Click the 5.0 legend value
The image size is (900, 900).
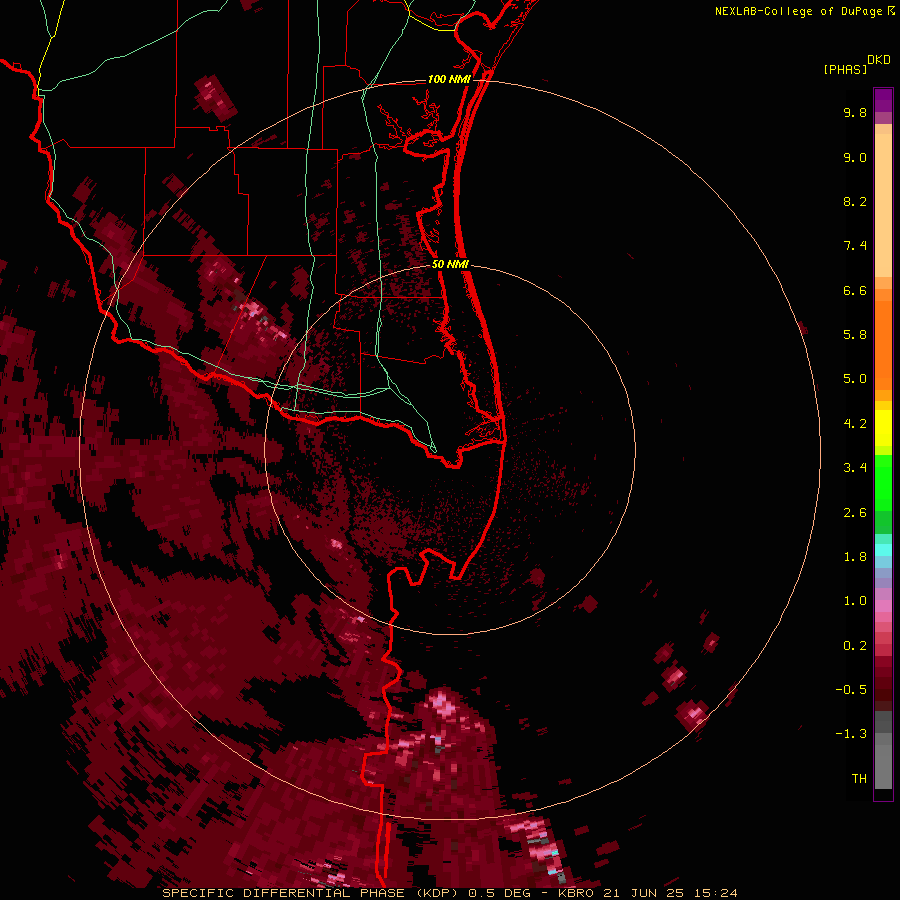click(x=855, y=379)
